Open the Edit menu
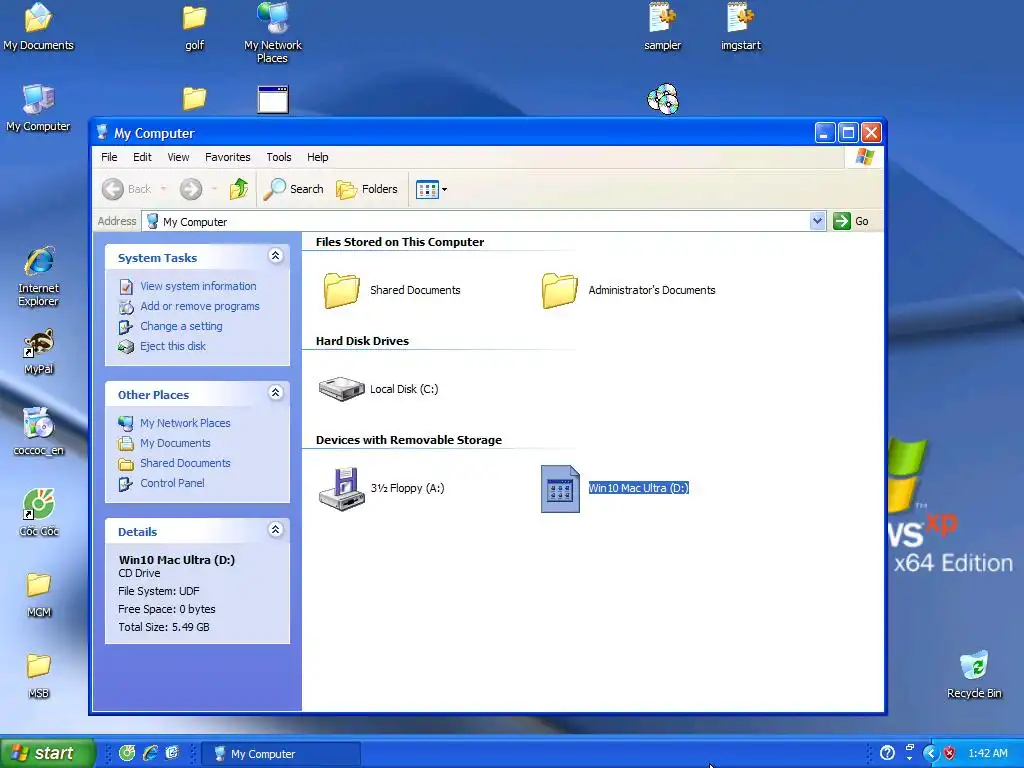 pyautogui.click(x=142, y=157)
